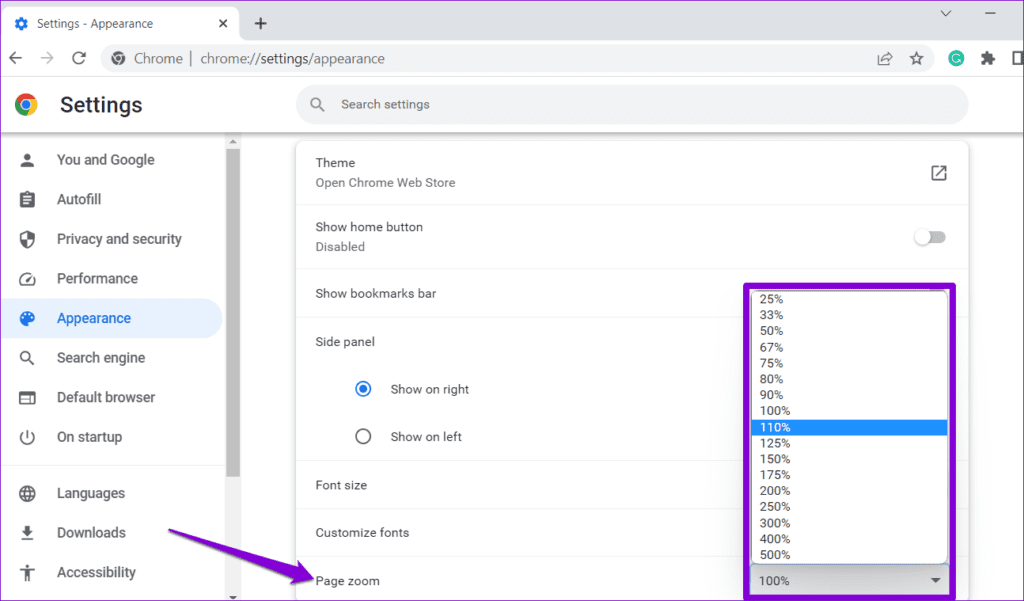Open the Theme Chrome Web Store row
The height and width of the screenshot is (601, 1024).
[x=632, y=173]
